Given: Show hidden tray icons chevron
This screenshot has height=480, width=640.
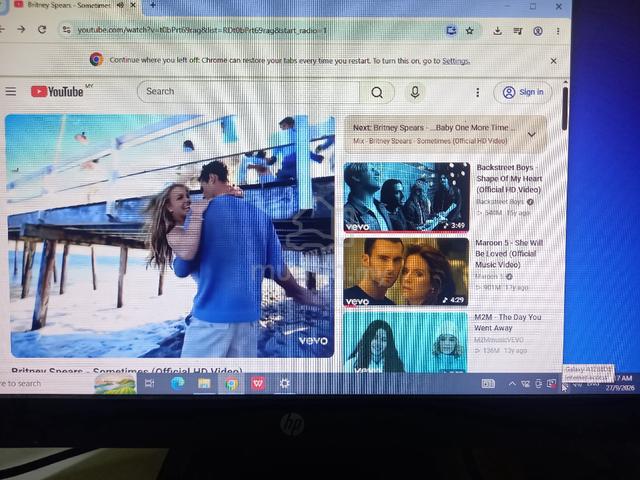Looking at the screenshot, I should [x=512, y=384].
